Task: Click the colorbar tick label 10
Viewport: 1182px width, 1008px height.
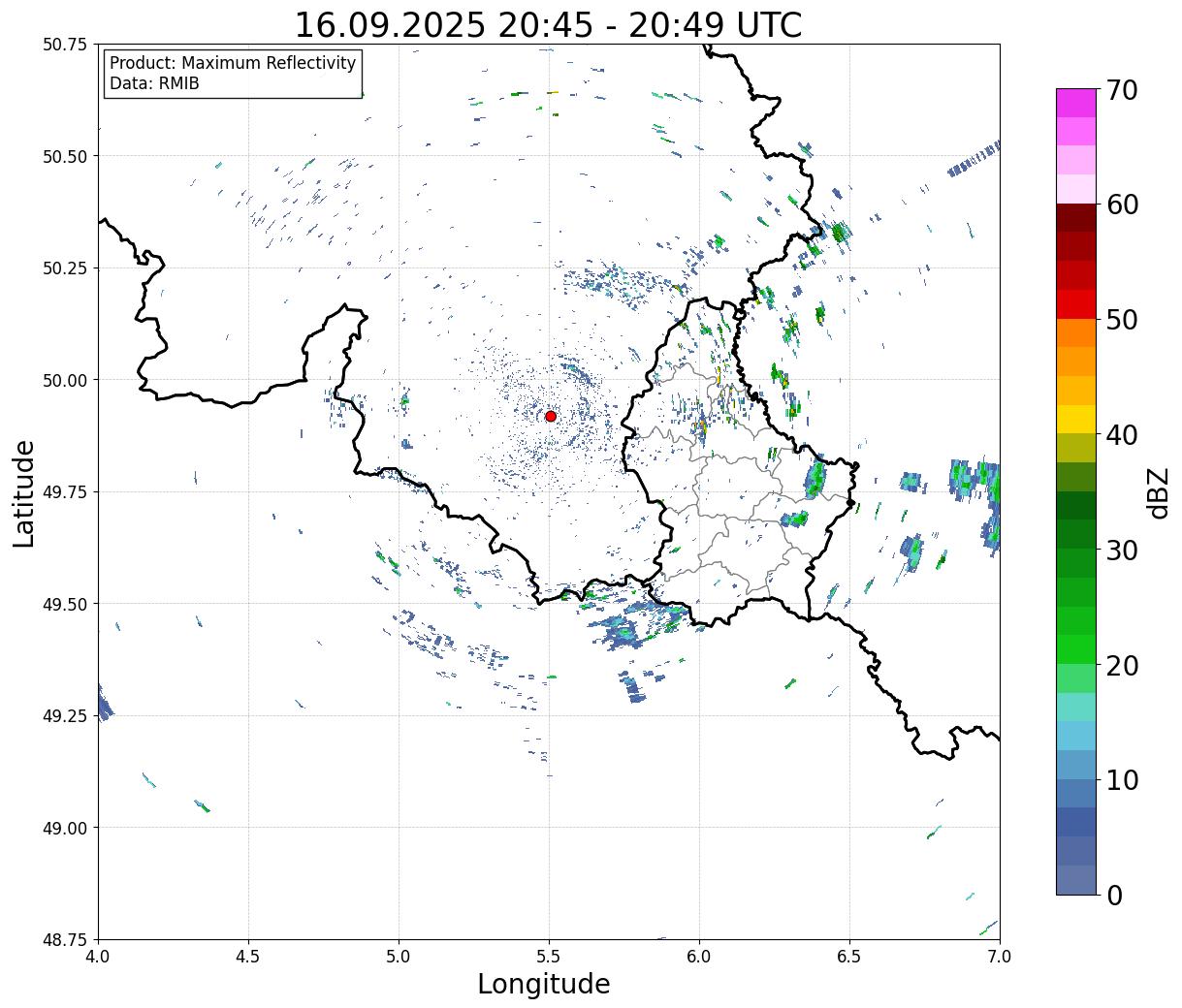Action: pos(1122,779)
